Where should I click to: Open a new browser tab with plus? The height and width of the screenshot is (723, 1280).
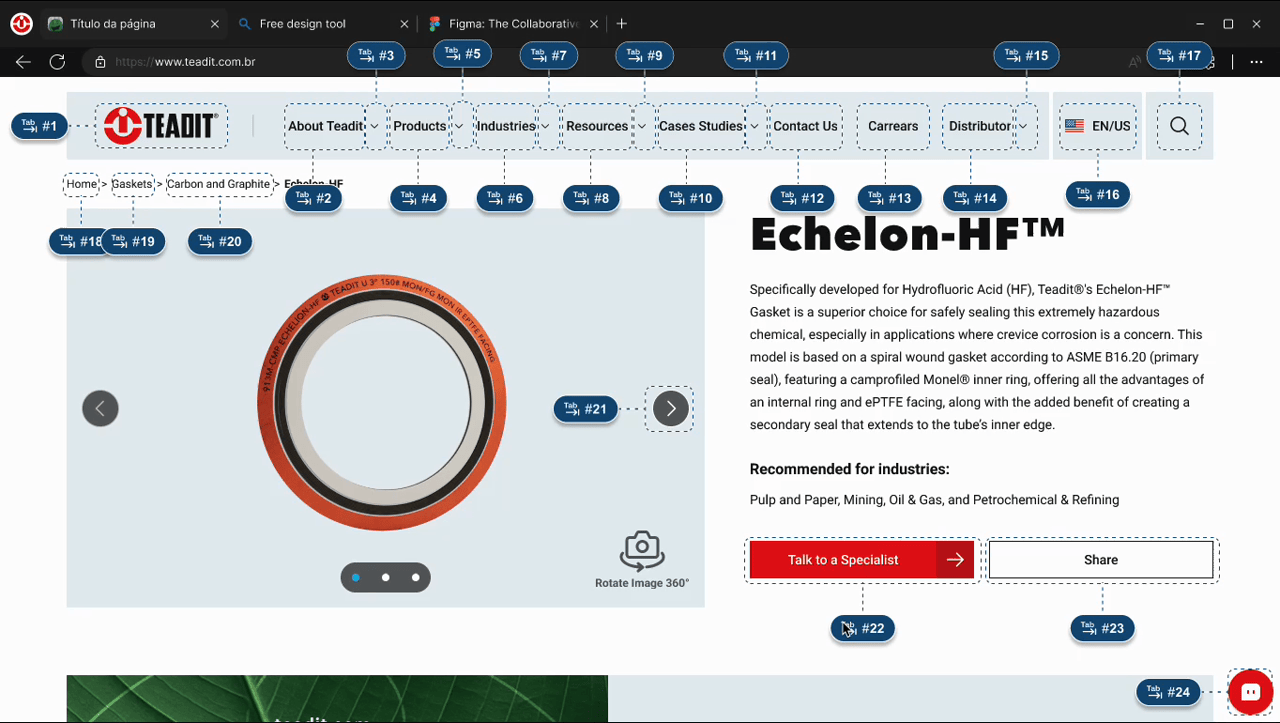click(621, 23)
